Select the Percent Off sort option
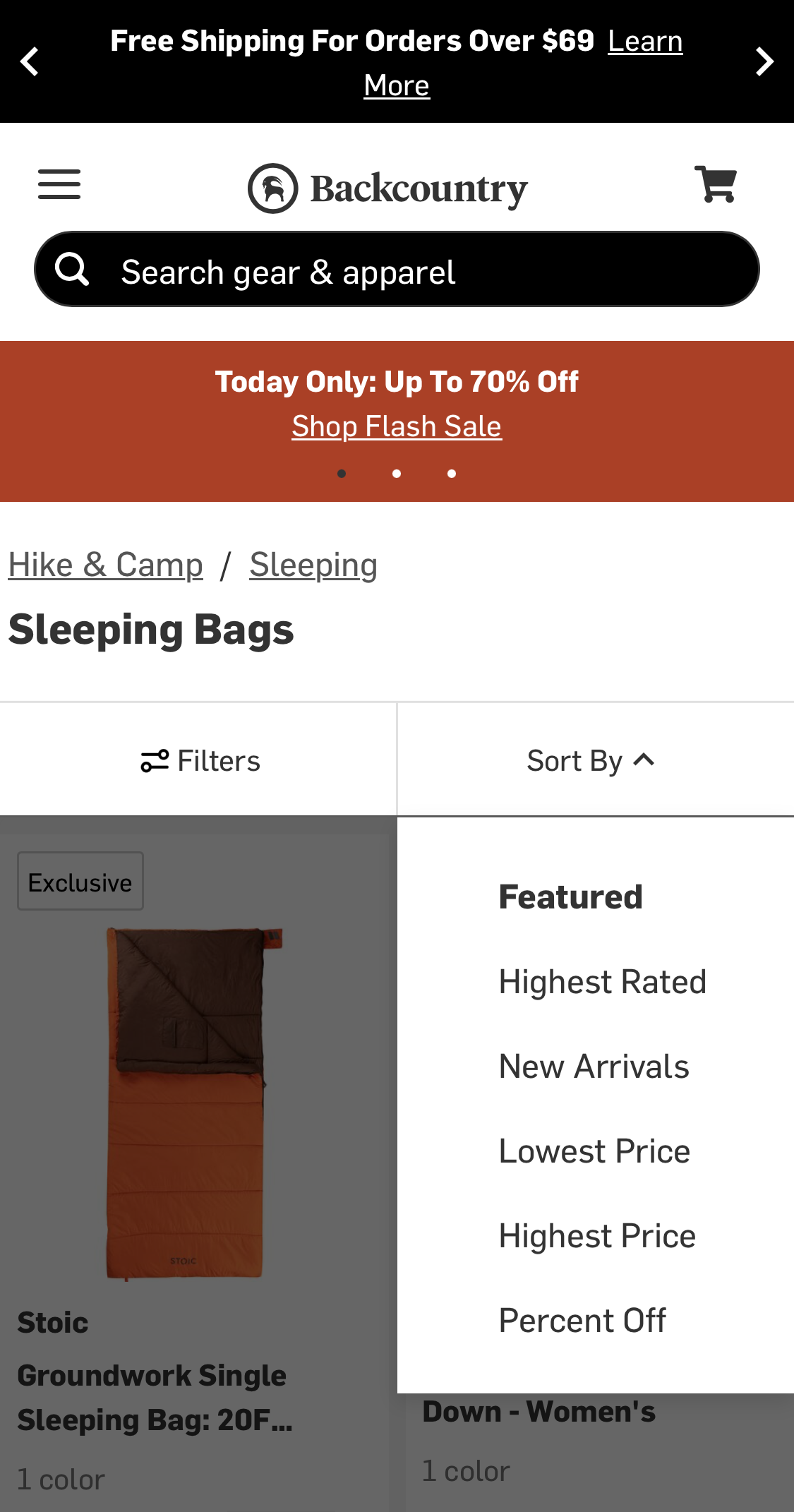794x1512 pixels. pos(582,1320)
